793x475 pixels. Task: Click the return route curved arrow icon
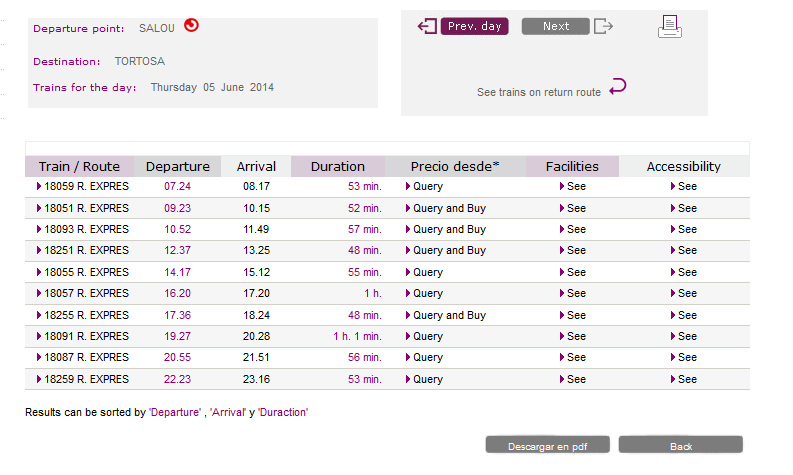(618, 87)
